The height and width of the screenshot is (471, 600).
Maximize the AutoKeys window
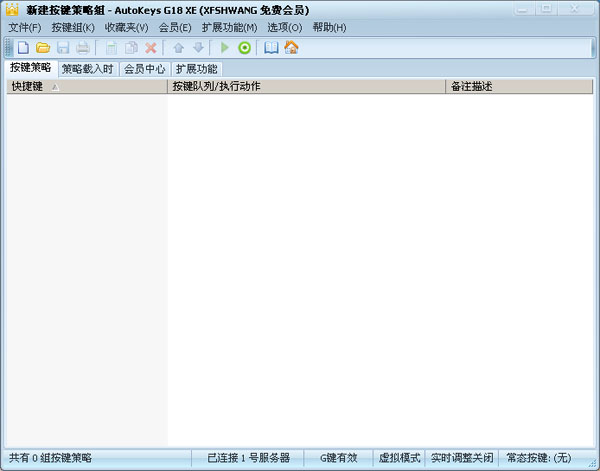[546, 9]
